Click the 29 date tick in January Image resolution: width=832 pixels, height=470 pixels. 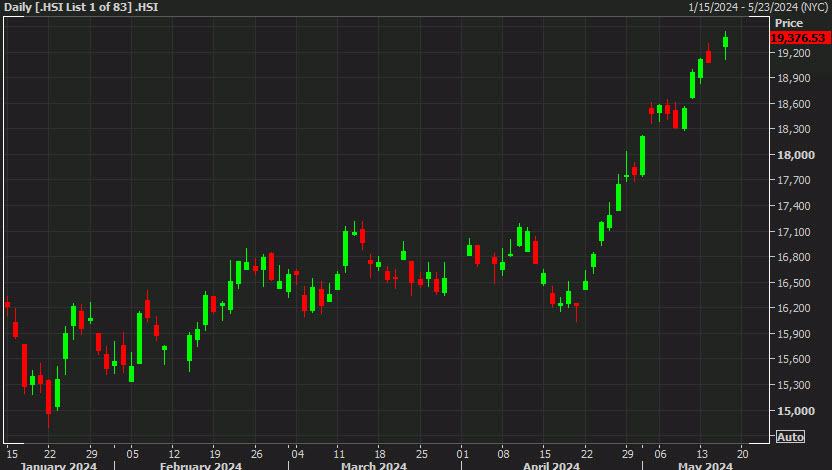(92, 454)
